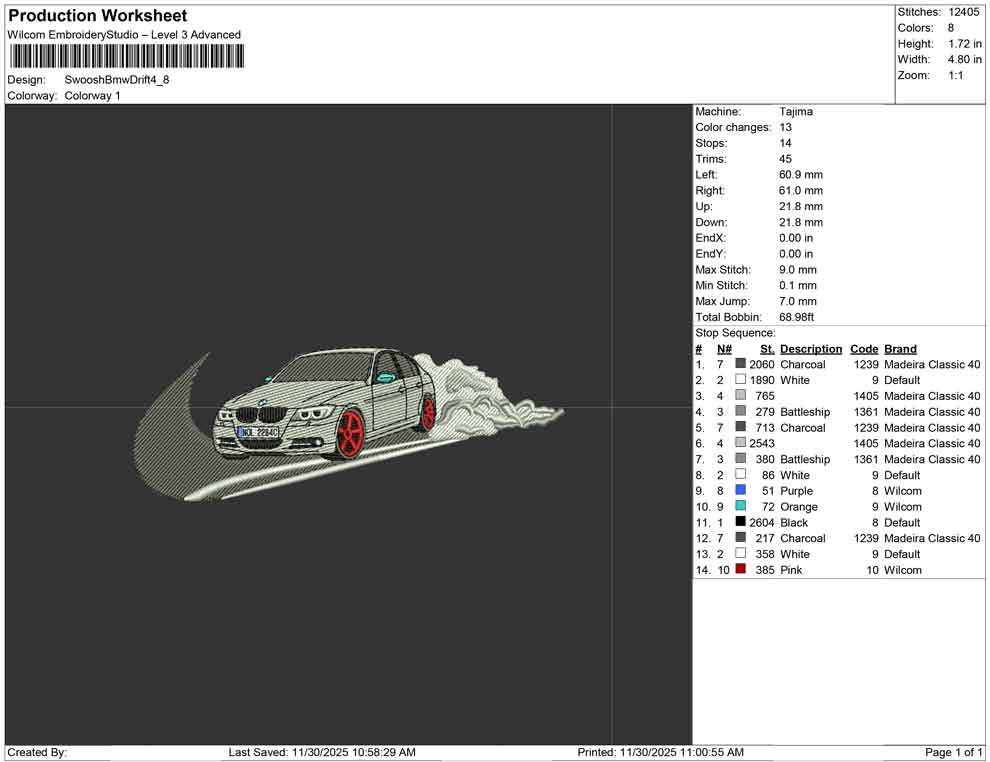Click the Pink thread swatch in row 14
Image resolution: width=990 pixels, height=762 pixels.
(740, 570)
